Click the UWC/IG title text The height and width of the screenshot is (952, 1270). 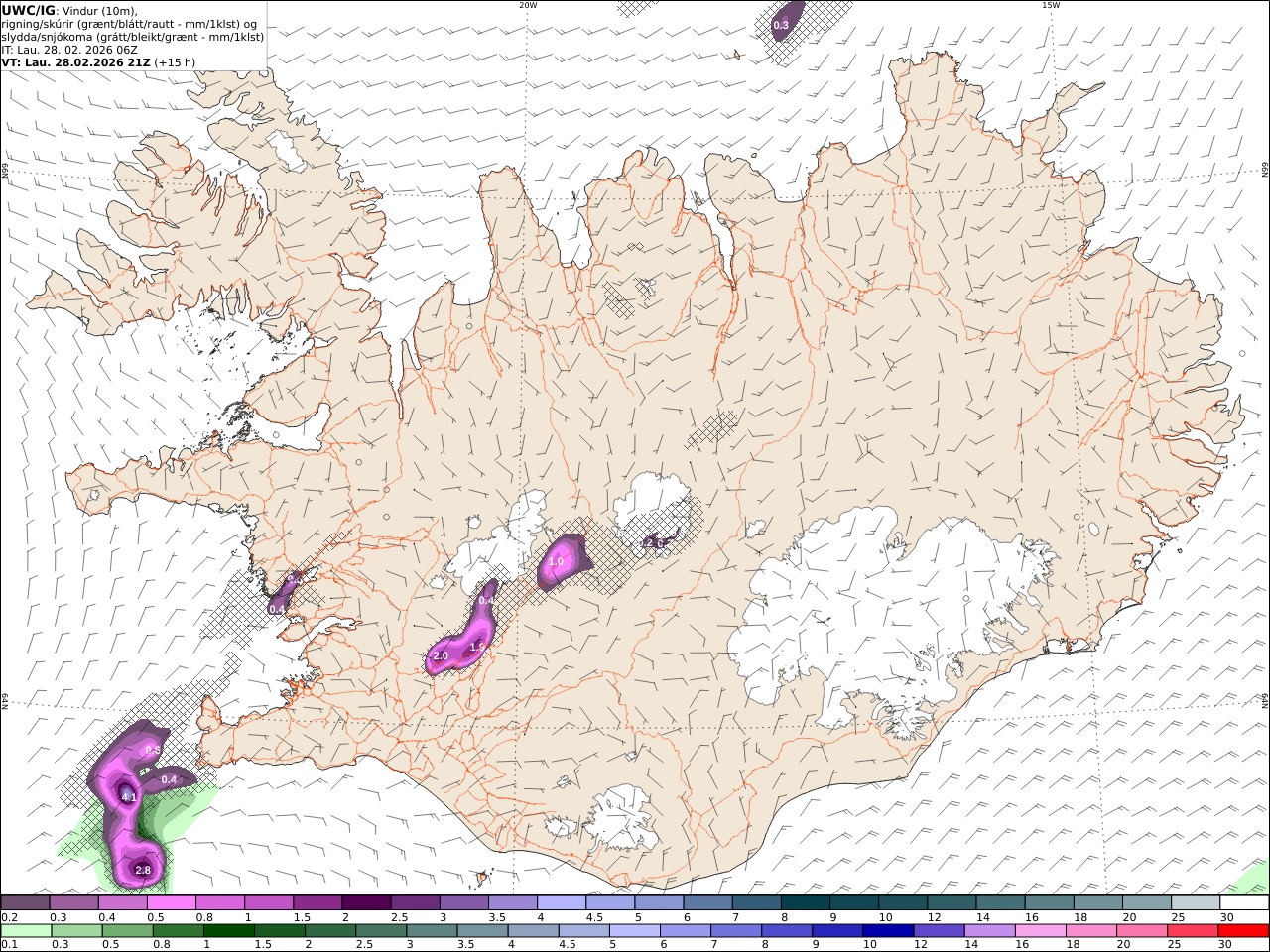(x=28, y=10)
